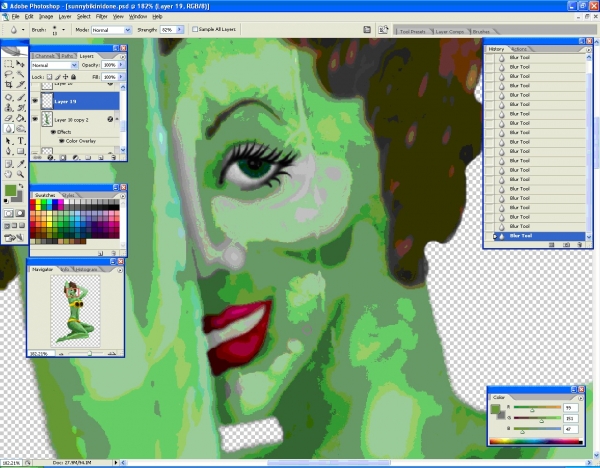Toggle lock transparent pixels
600x468 pixels.
[x=49, y=77]
